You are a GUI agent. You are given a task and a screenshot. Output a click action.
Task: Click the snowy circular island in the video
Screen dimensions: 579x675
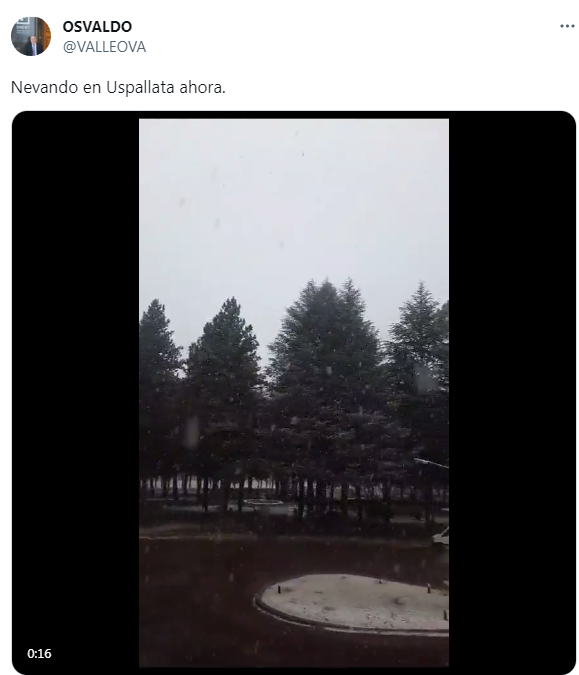[352, 604]
